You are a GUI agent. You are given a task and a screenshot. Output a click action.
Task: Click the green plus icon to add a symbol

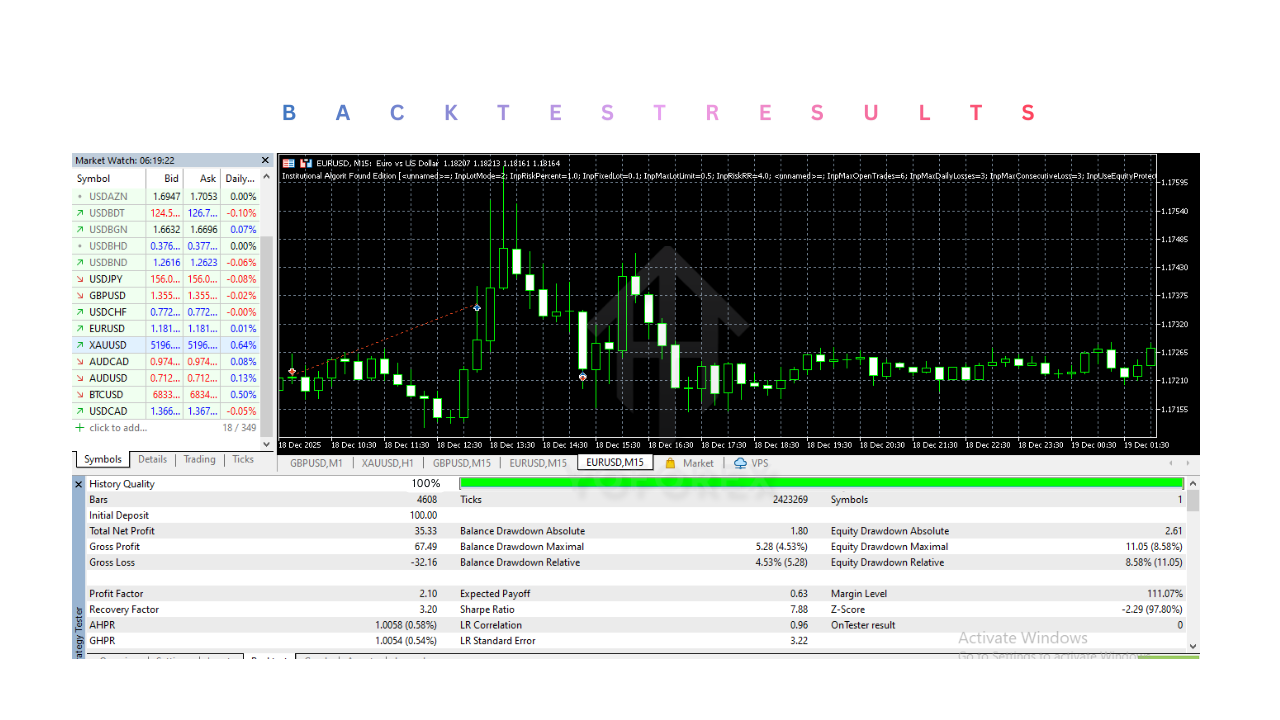79,427
